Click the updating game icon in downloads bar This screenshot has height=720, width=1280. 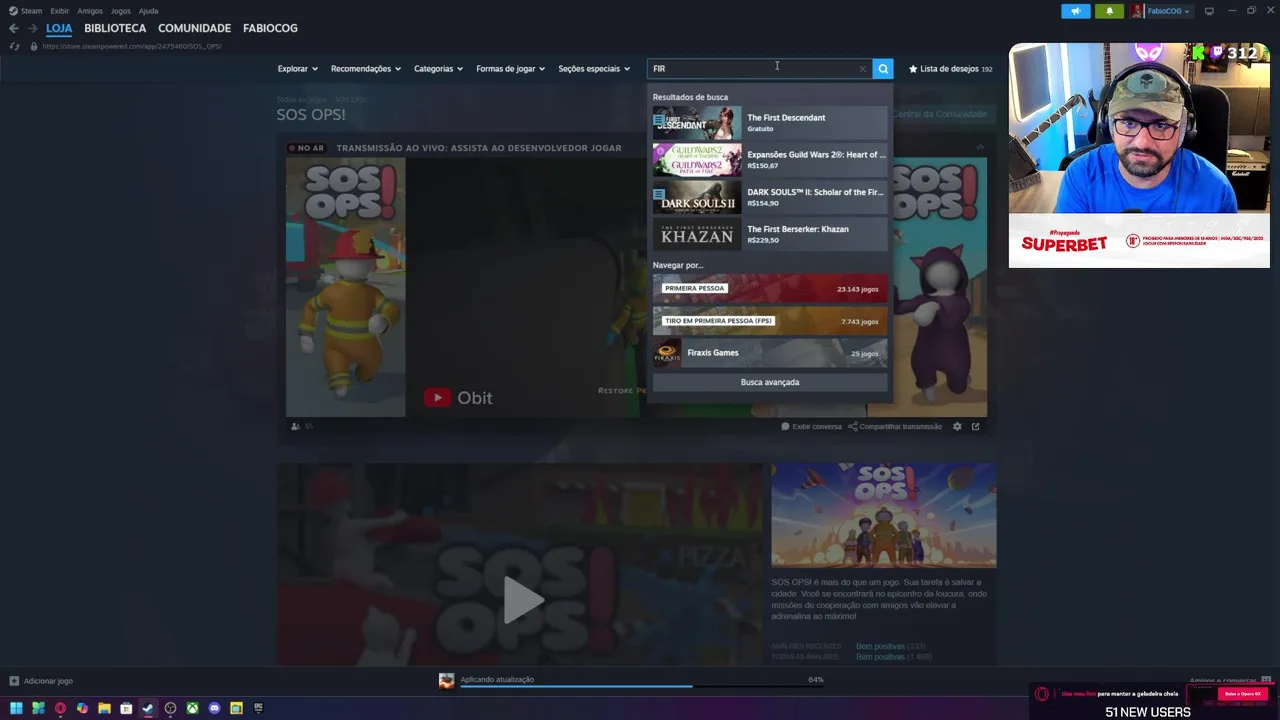446,681
